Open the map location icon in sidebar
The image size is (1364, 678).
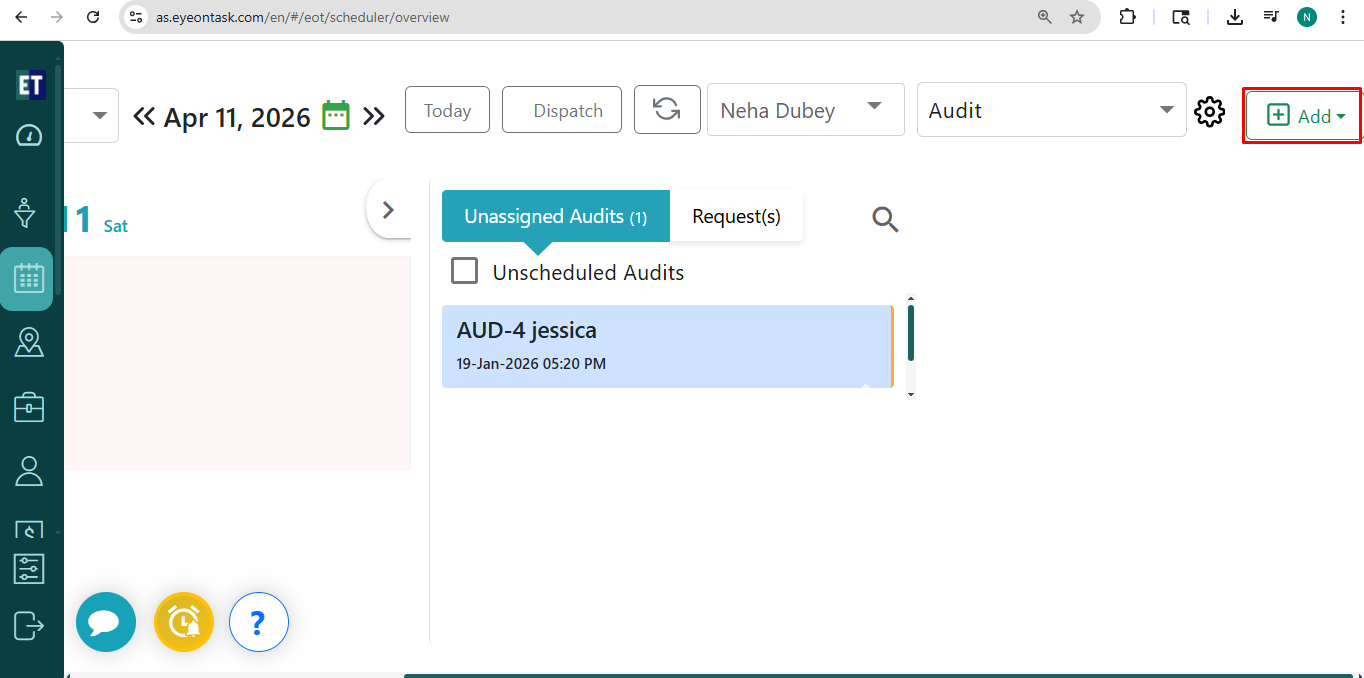pos(29,342)
